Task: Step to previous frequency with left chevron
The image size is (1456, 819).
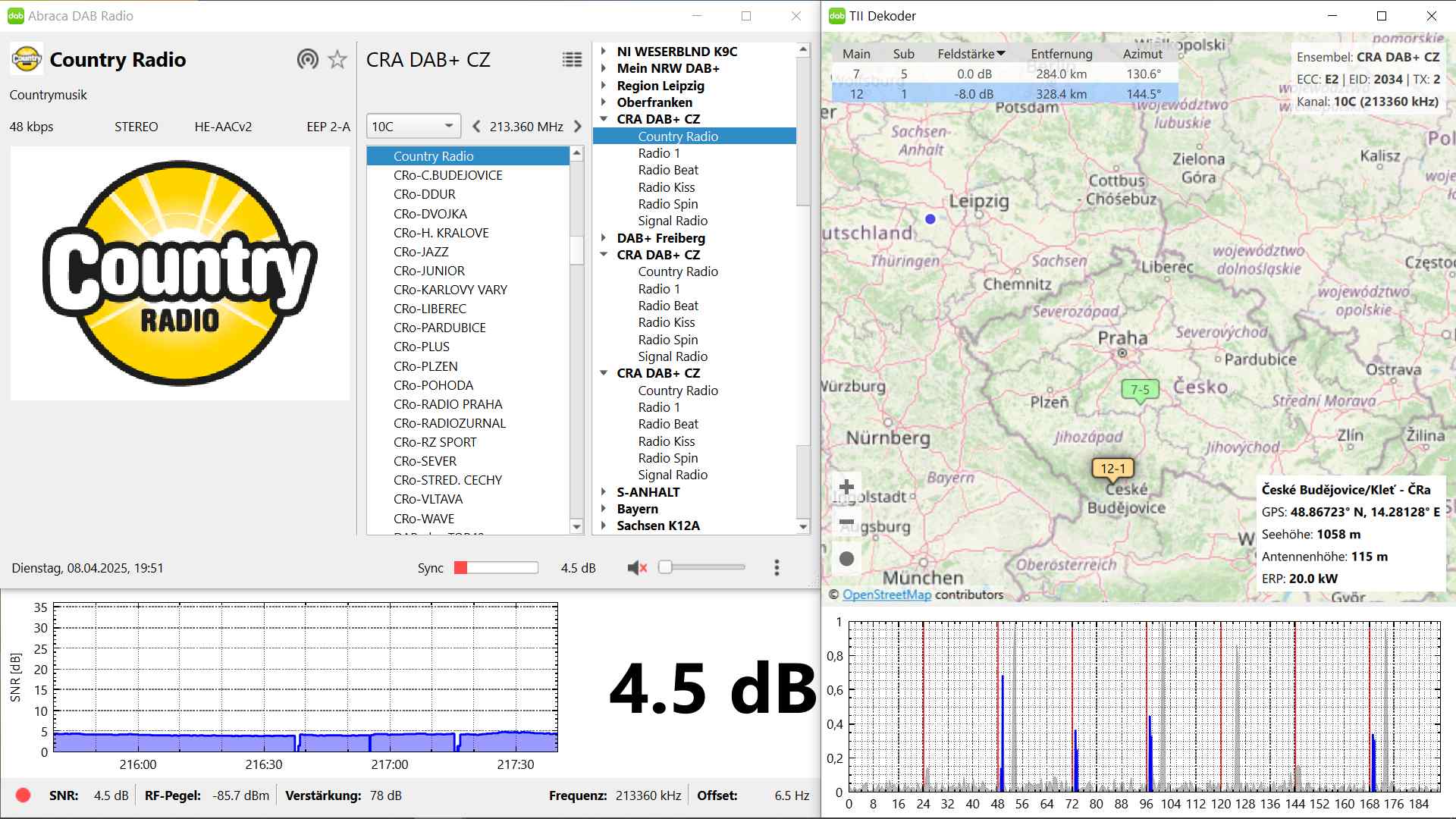Action: [476, 127]
